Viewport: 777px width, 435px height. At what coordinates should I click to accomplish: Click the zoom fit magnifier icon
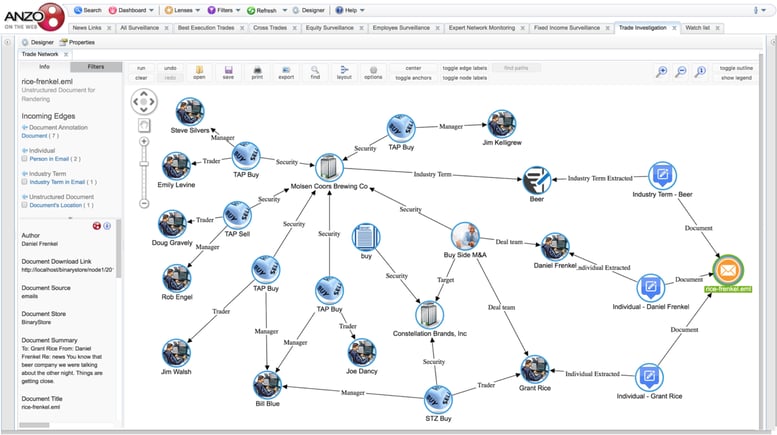[x=700, y=72]
